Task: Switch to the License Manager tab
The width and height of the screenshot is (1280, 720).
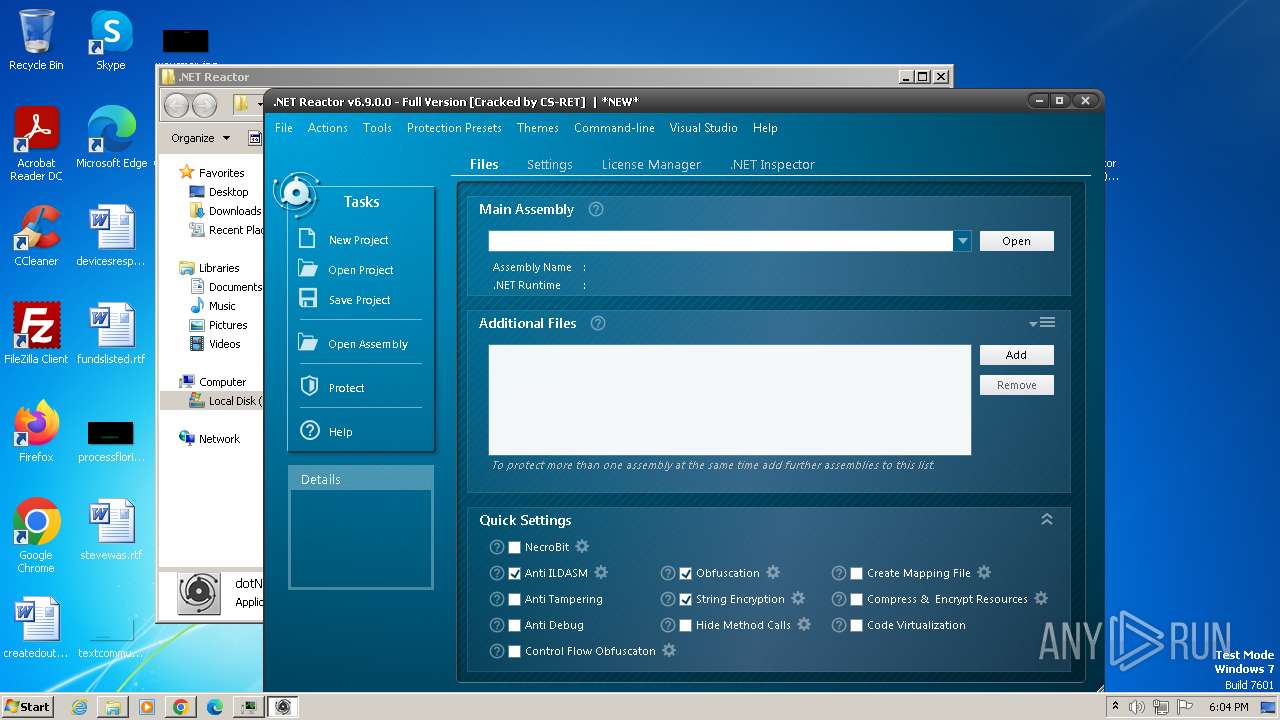Action: click(651, 165)
